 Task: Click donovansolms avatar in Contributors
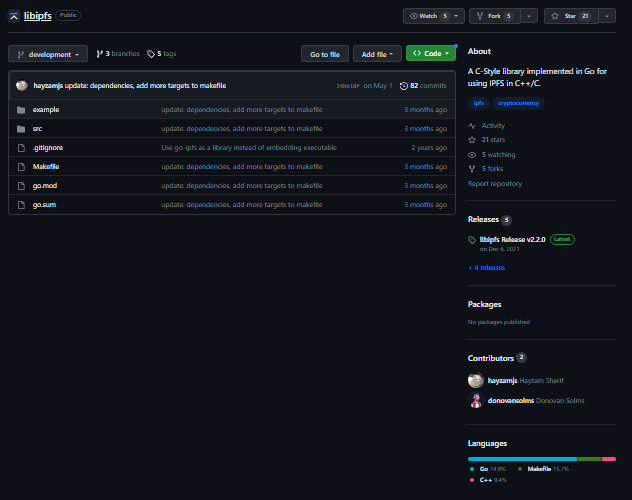[476, 400]
